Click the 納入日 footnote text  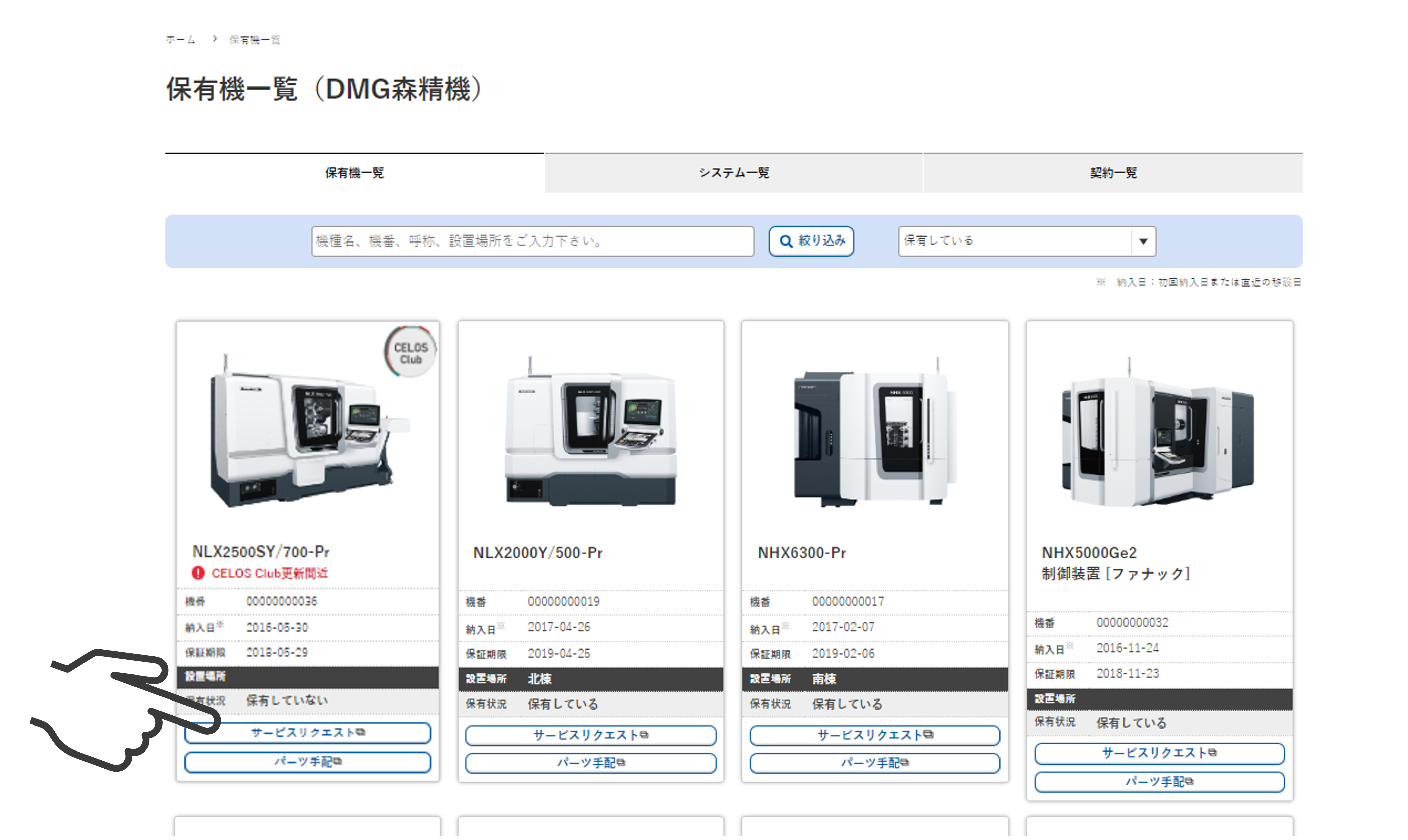1199,282
